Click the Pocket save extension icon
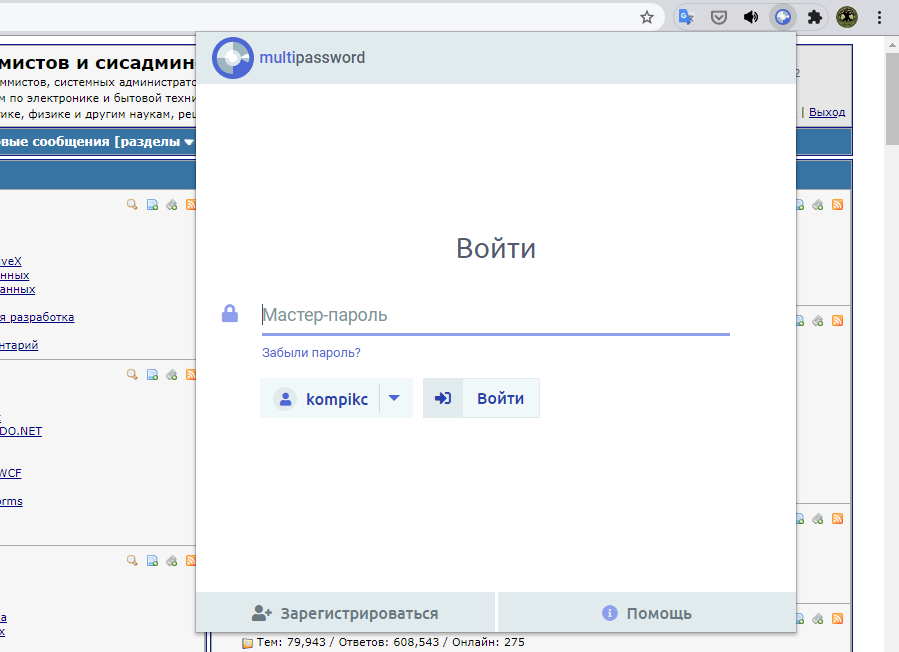The width and height of the screenshot is (899, 652). coord(718,18)
